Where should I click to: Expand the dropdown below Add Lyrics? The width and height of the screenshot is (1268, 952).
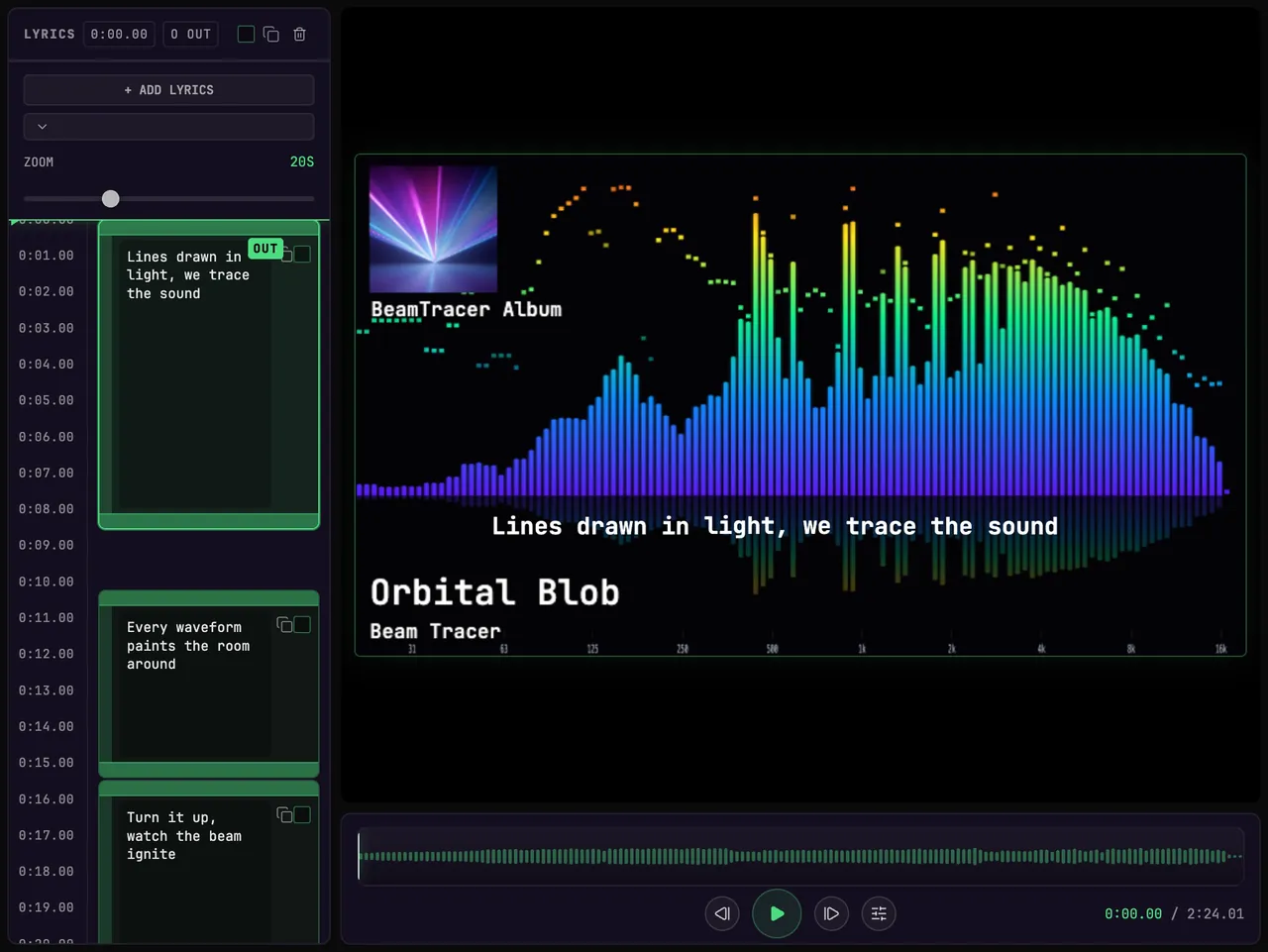[168, 127]
